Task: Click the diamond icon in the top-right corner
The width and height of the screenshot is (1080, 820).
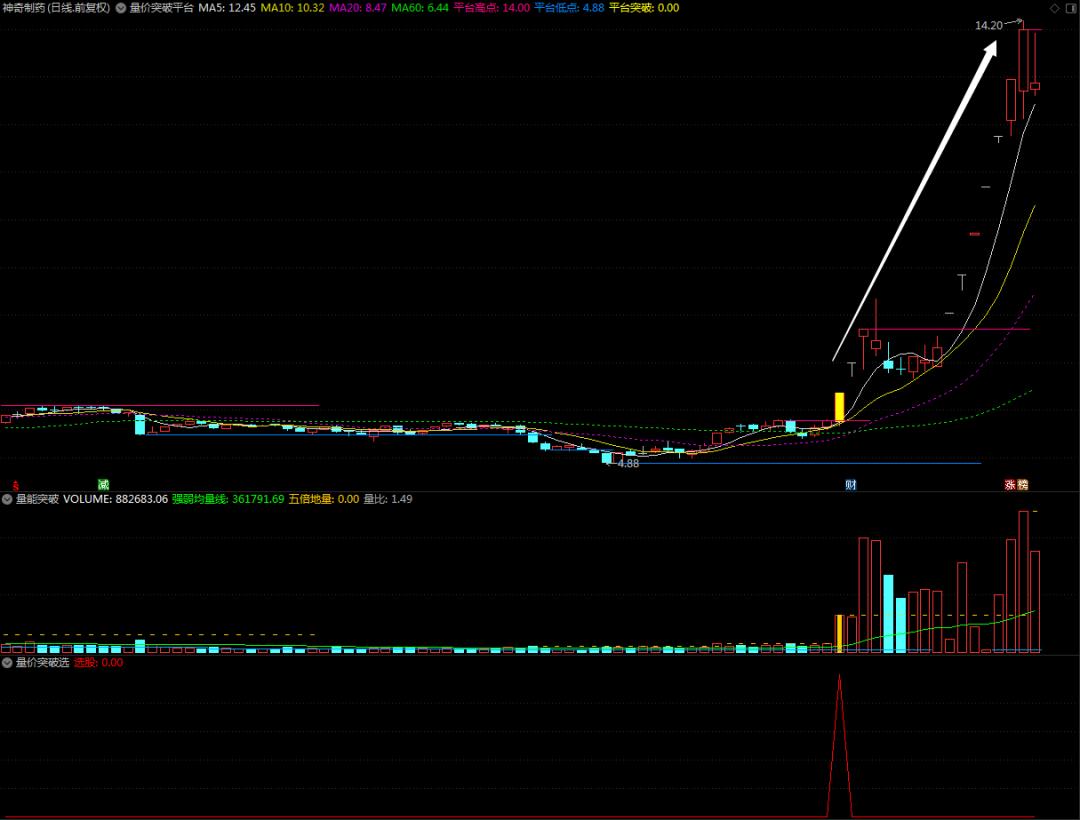Action: point(1055,8)
